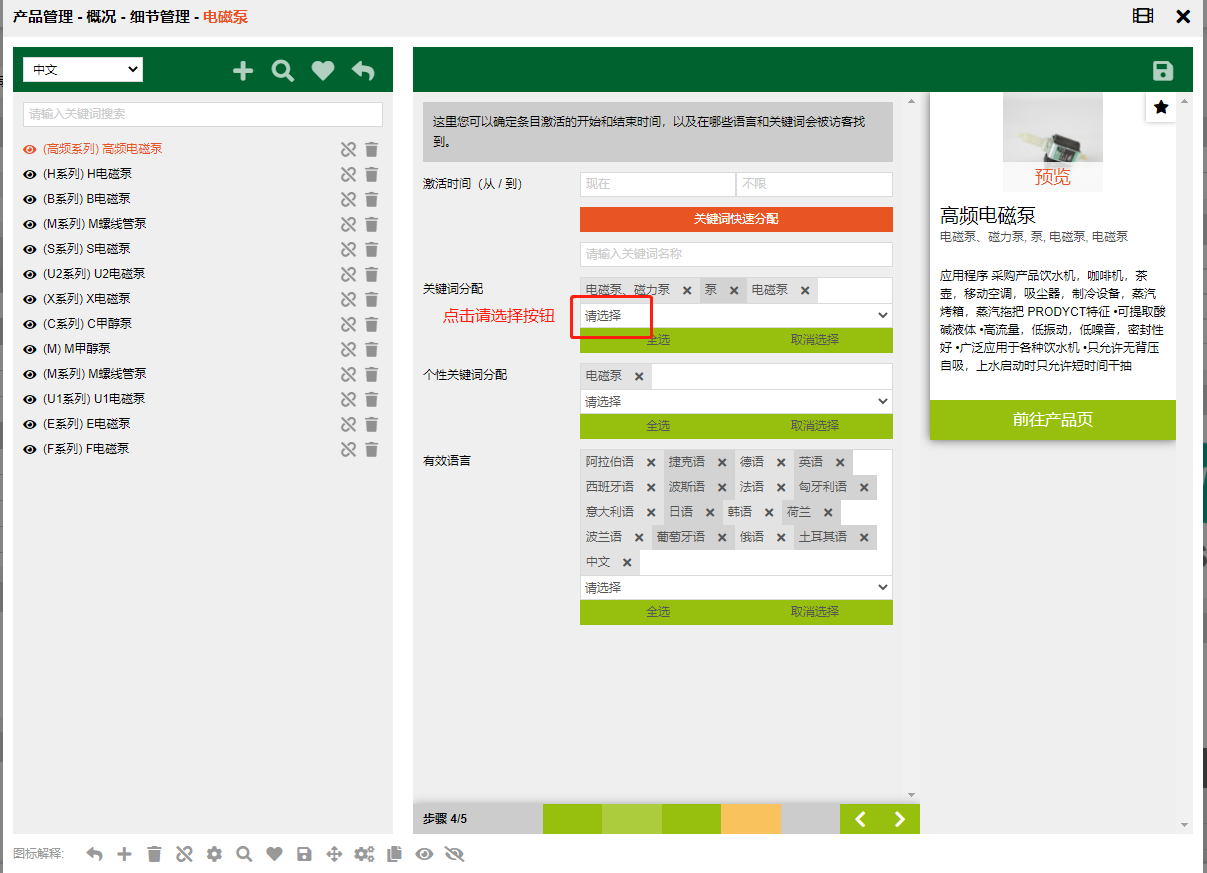Screen dimensions: 1207x873
Task: Click the orange step segment in progress bar
Action: (750, 819)
